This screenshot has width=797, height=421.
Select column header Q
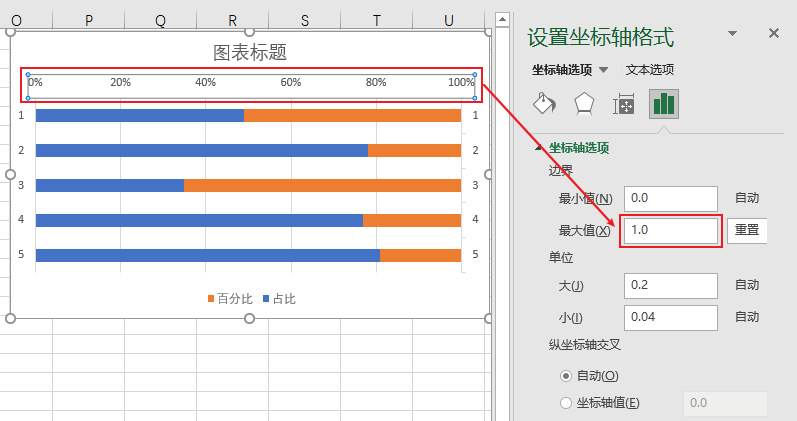[160, 20]
